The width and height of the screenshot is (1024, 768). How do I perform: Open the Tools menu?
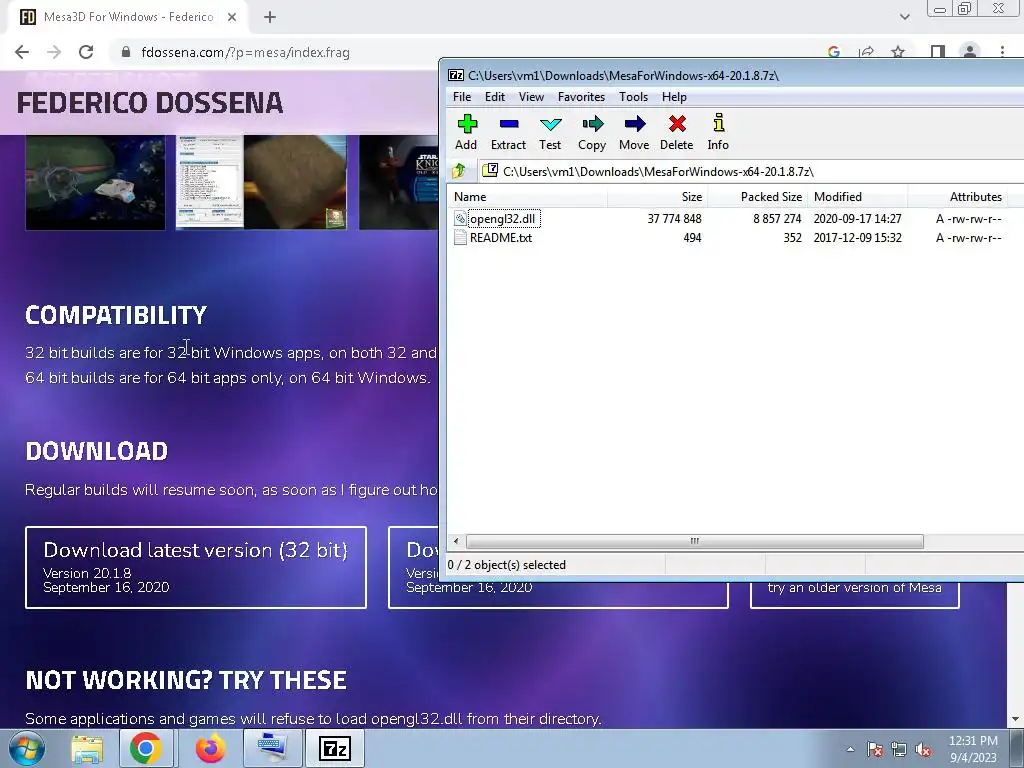pyautogui.click(x=633, y=97)
